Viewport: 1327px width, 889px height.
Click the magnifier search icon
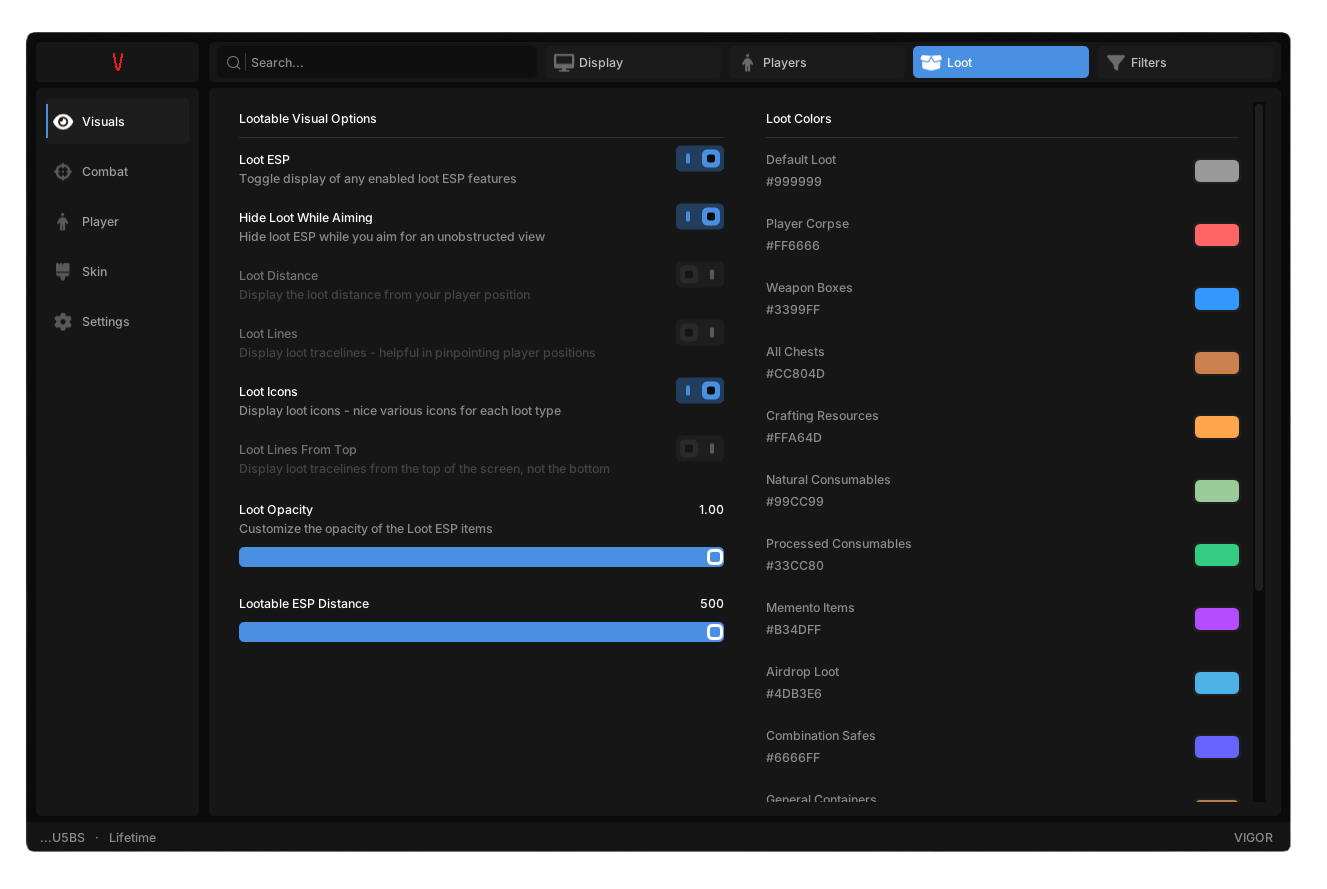[x=233, y=62]
